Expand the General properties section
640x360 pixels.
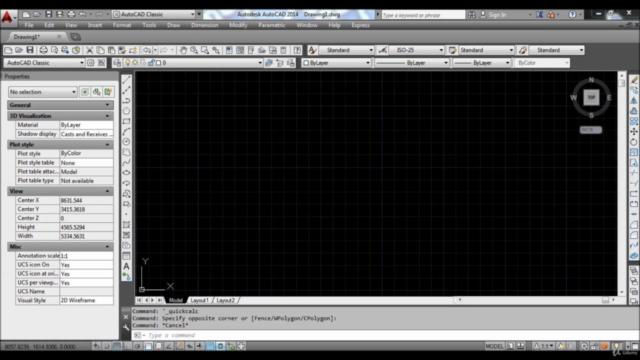(x=108, y=105)
